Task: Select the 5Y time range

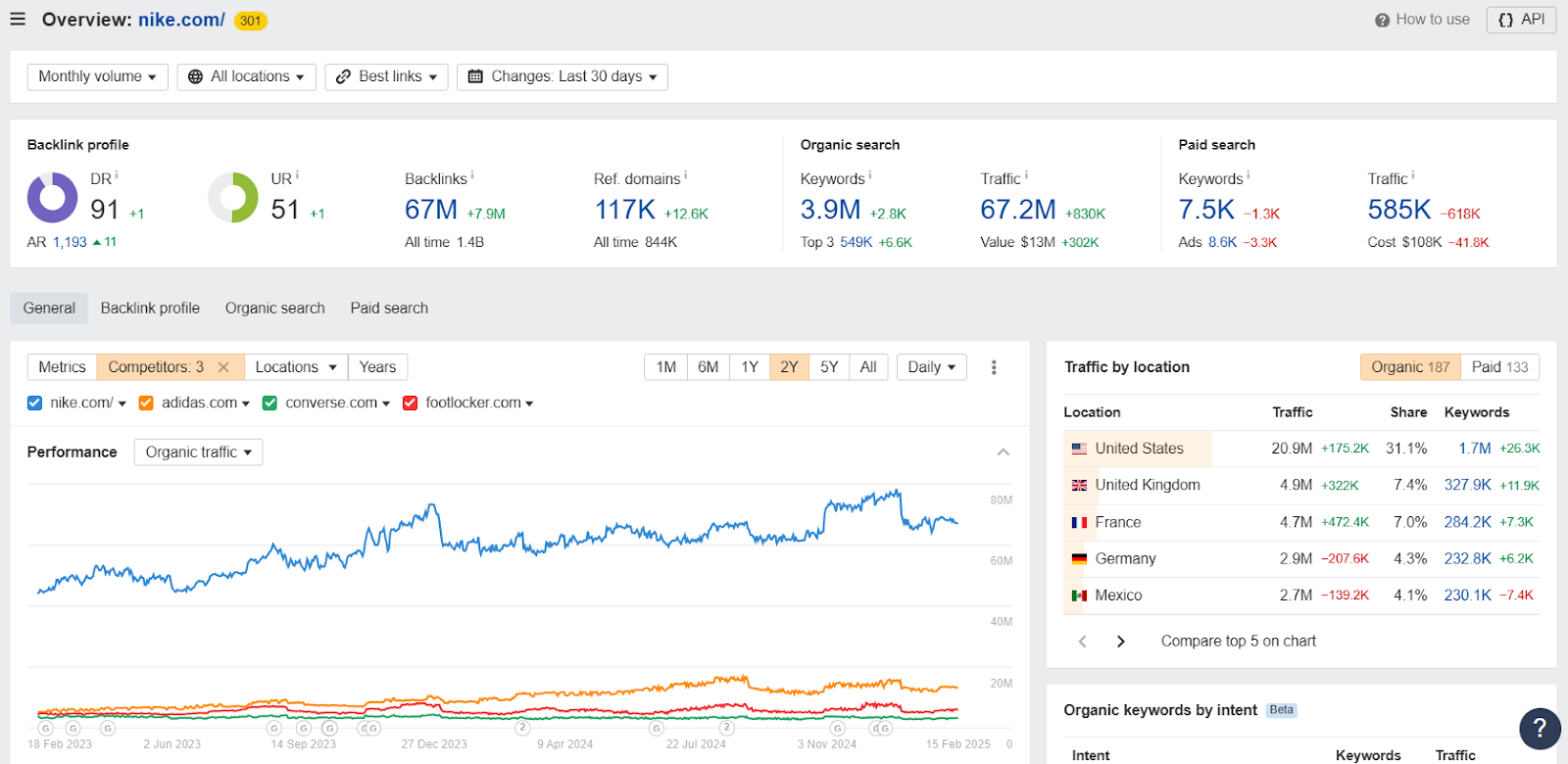Action: (x=829, y=367)
